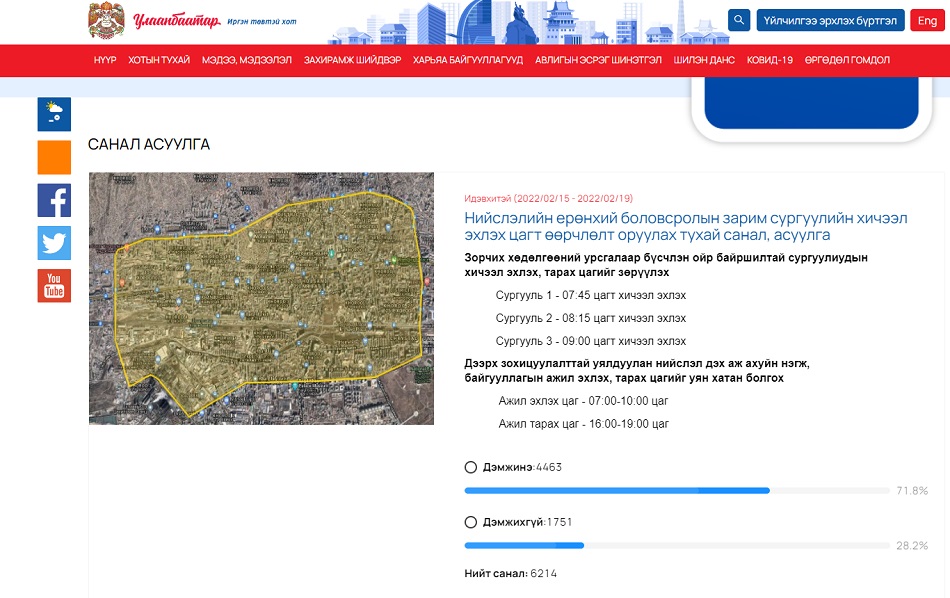Expand the ХАРЬЯА БАЙГУУЛЛАГУУД menu
950x598 pixels.
tap(468, 60)
